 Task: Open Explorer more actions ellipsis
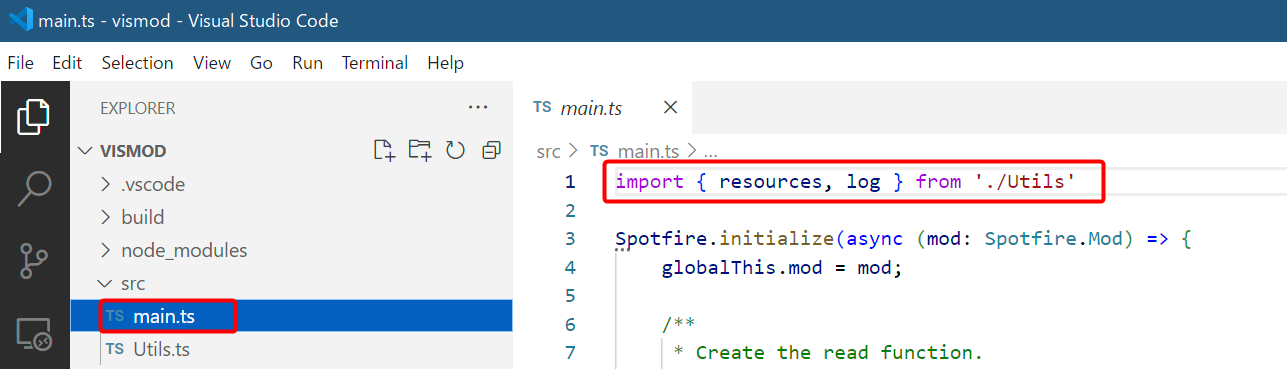click(478, 107)
